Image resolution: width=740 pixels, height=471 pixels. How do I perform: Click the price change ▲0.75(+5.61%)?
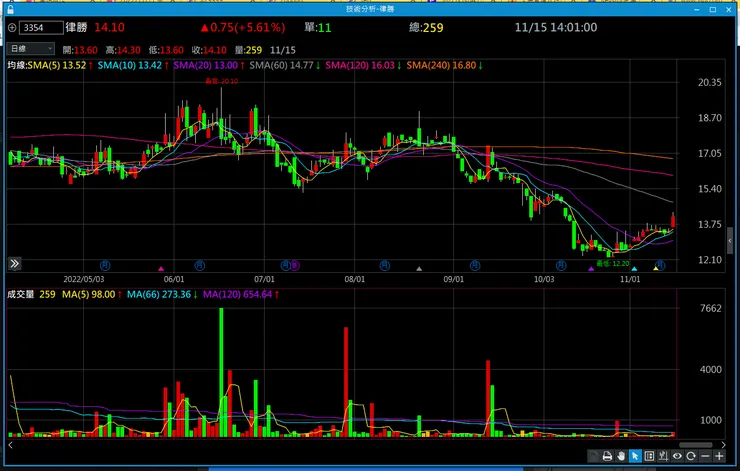coord(243,27)
